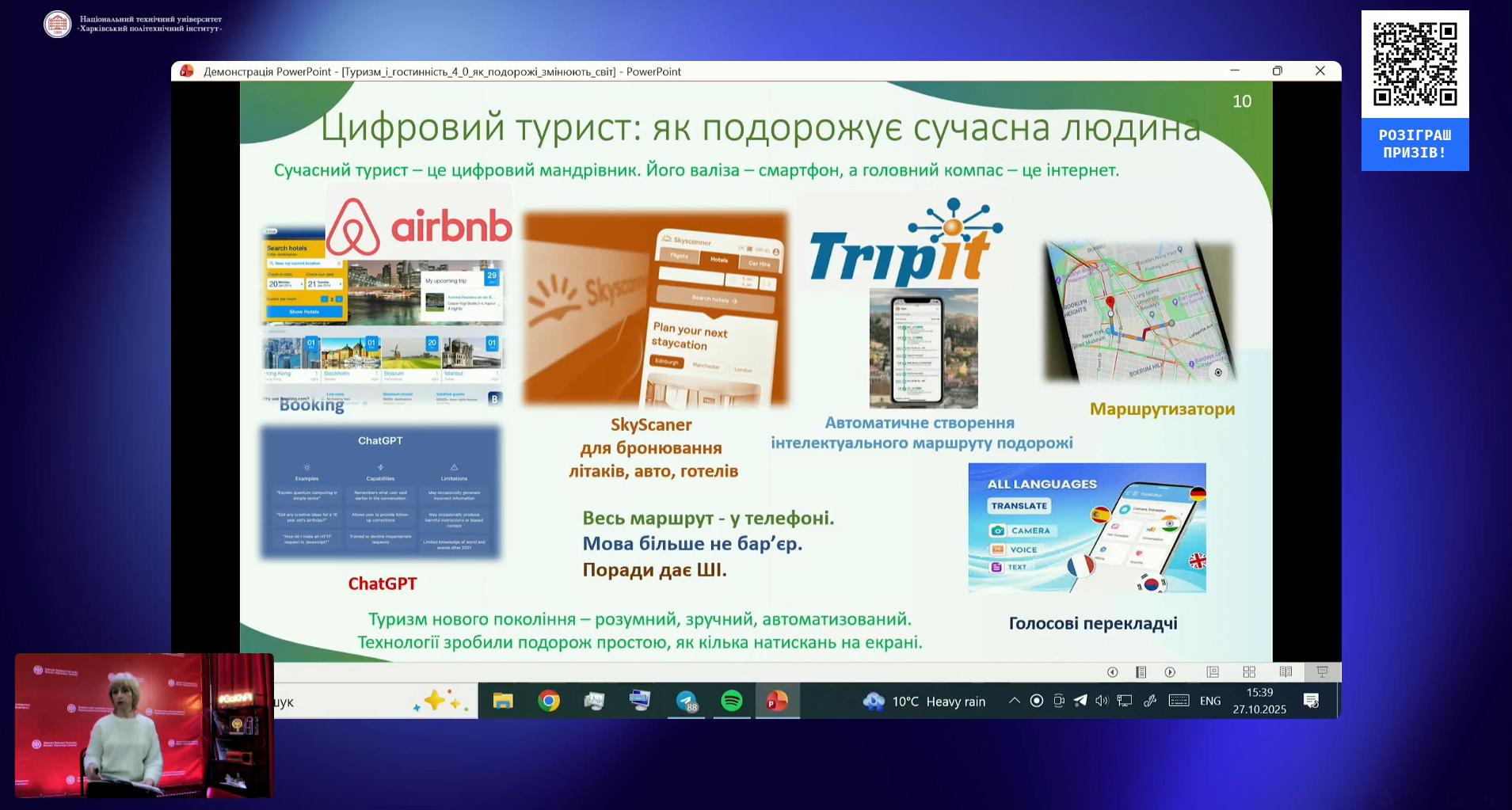Click the search highlights sparkle icon

click(x=440, y=701)
